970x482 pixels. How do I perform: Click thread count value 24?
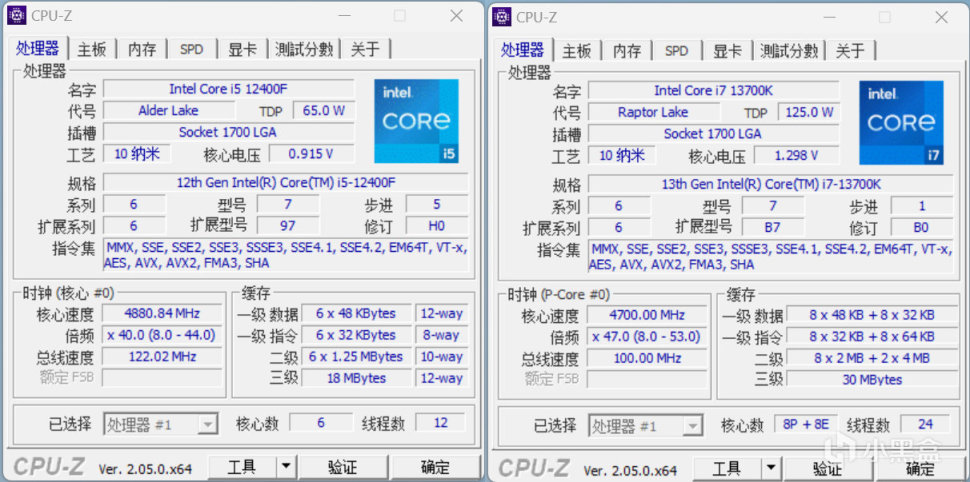click(x=925, y=424)
